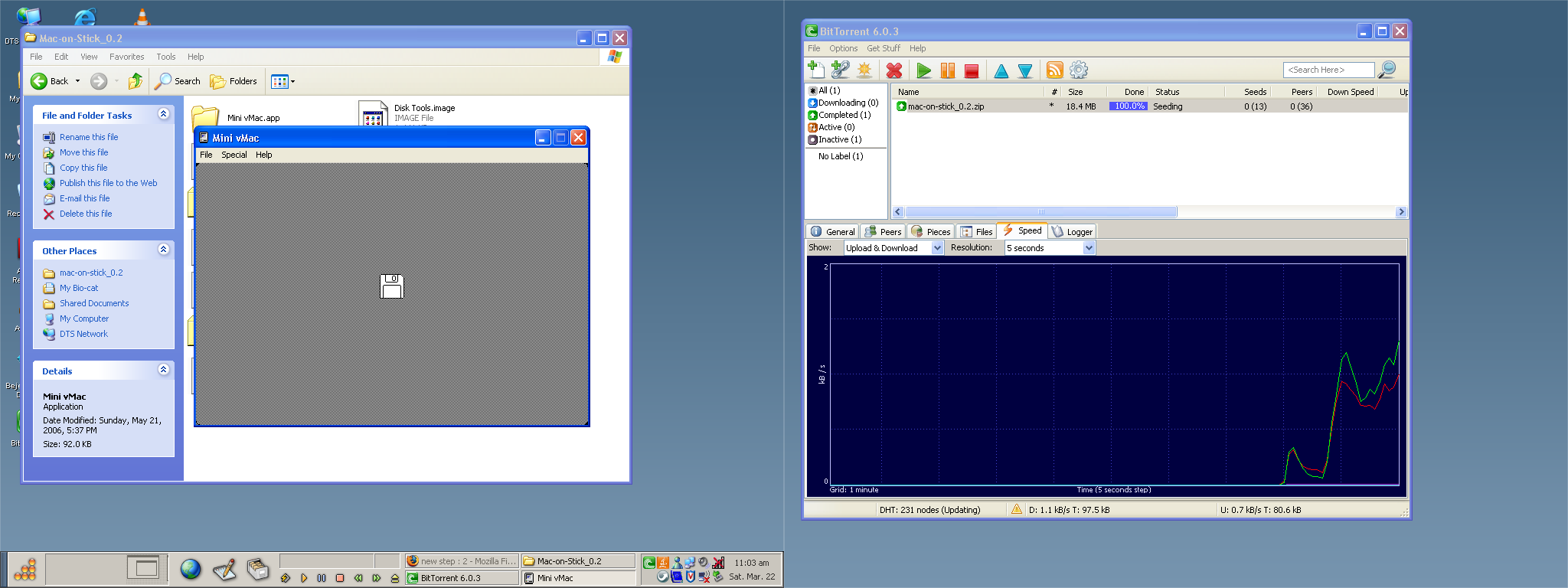The image size is (1568, 588).
Task: Open the Special menu in Mini vMac
Action: [234, 155]
